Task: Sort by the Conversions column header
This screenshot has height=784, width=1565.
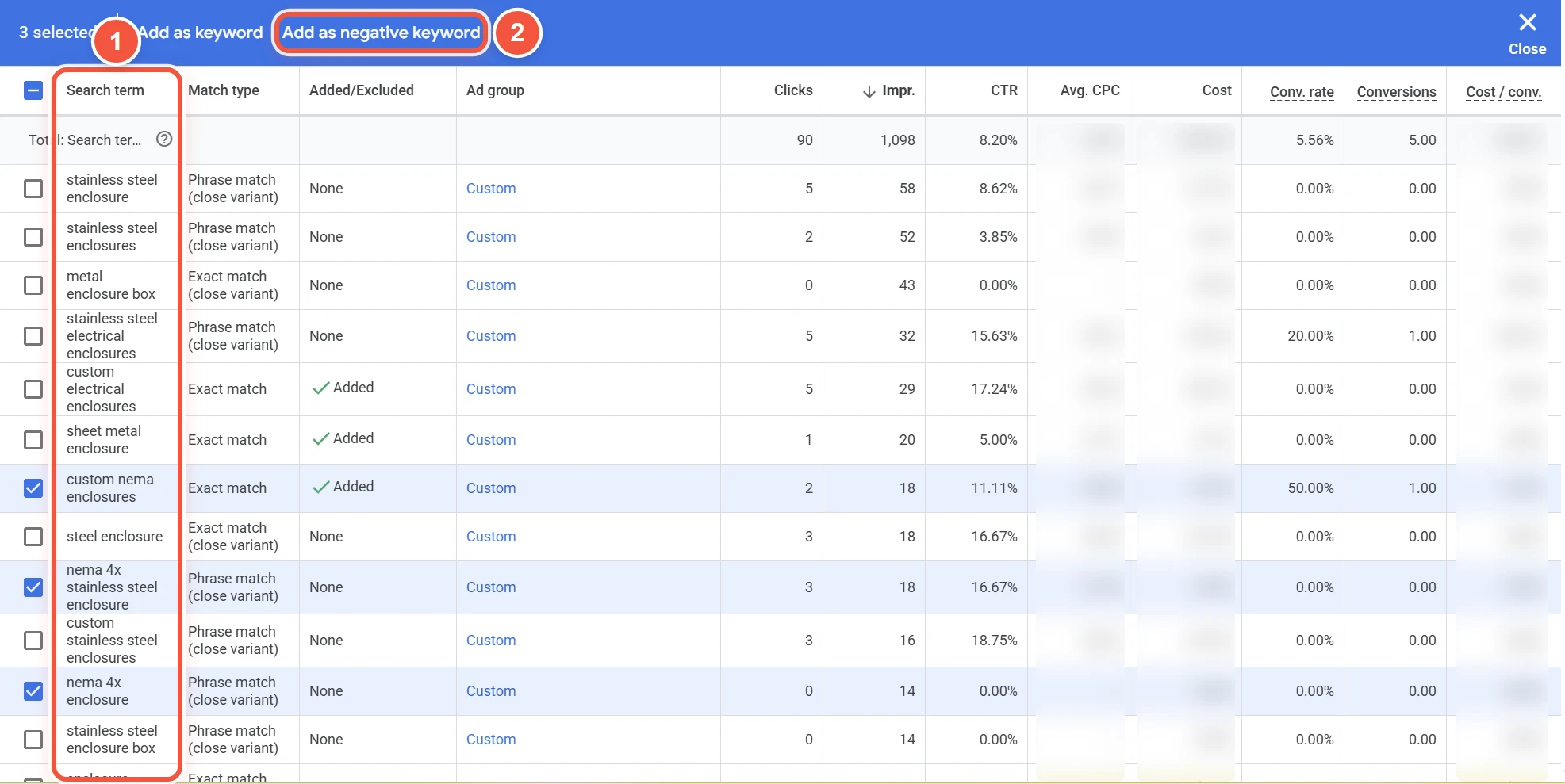Action: [1396, 92]
